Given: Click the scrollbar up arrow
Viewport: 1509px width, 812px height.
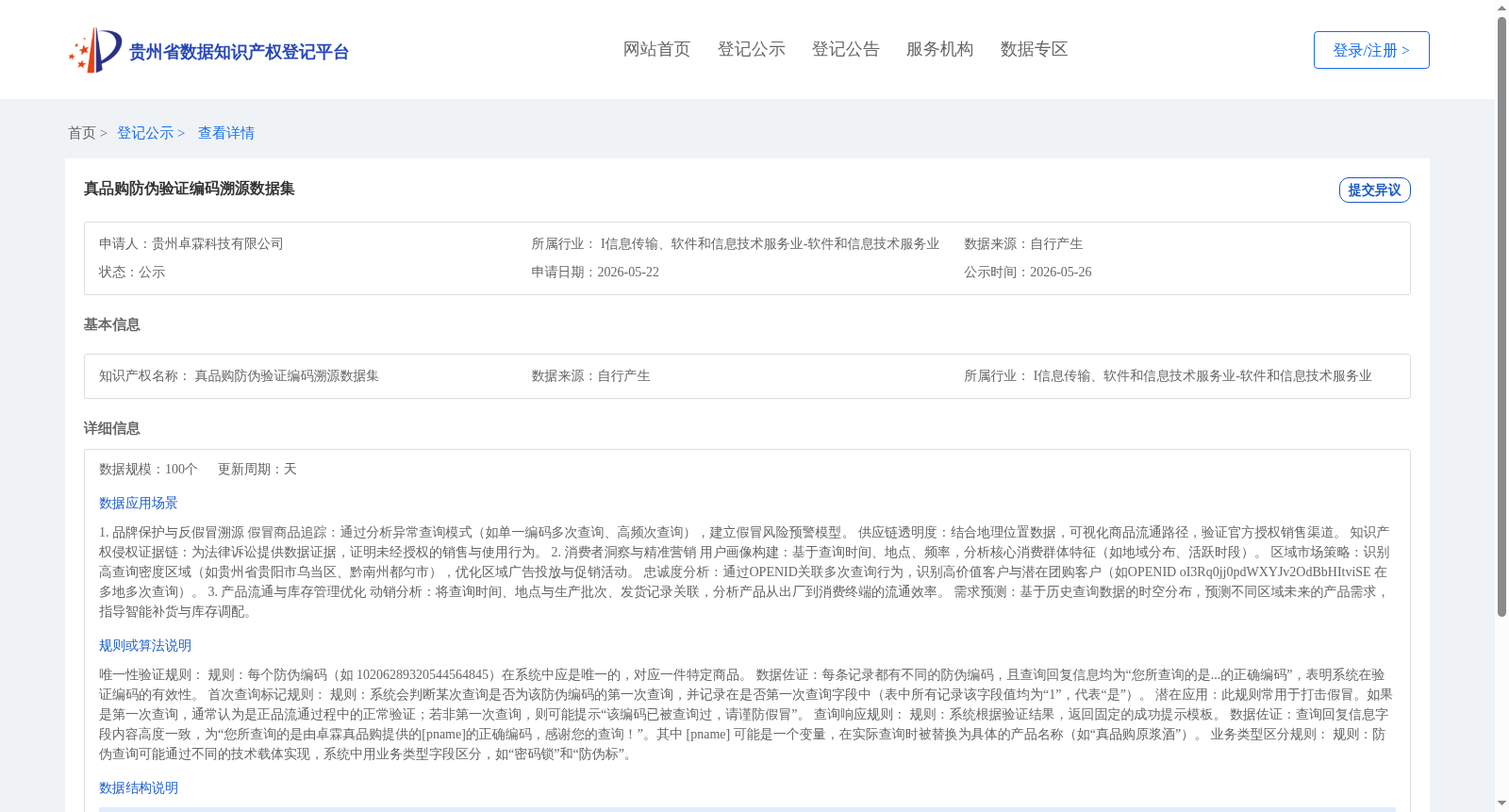Looking at the screenshot, I should point(1501,8).
